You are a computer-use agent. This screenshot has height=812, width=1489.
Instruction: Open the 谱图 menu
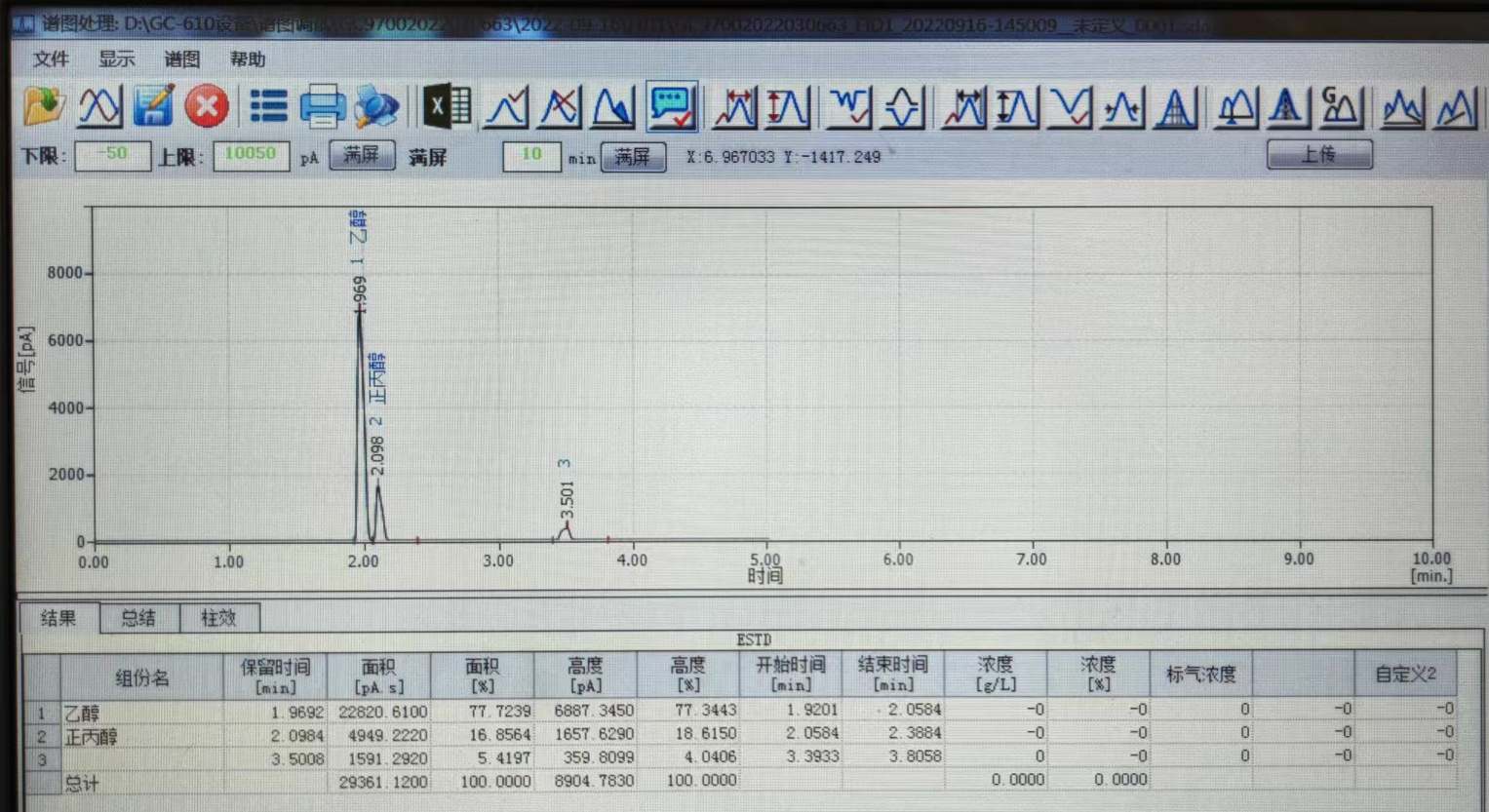coord(181,59)
